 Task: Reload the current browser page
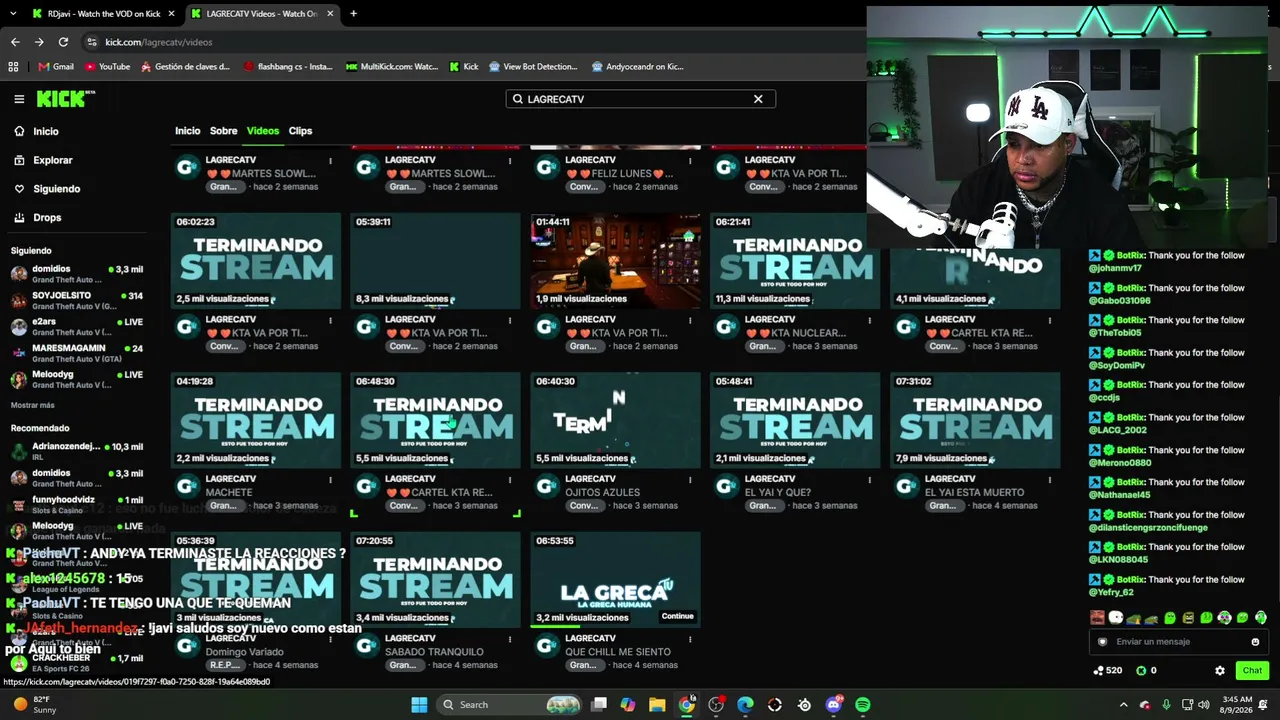[63, 42]
